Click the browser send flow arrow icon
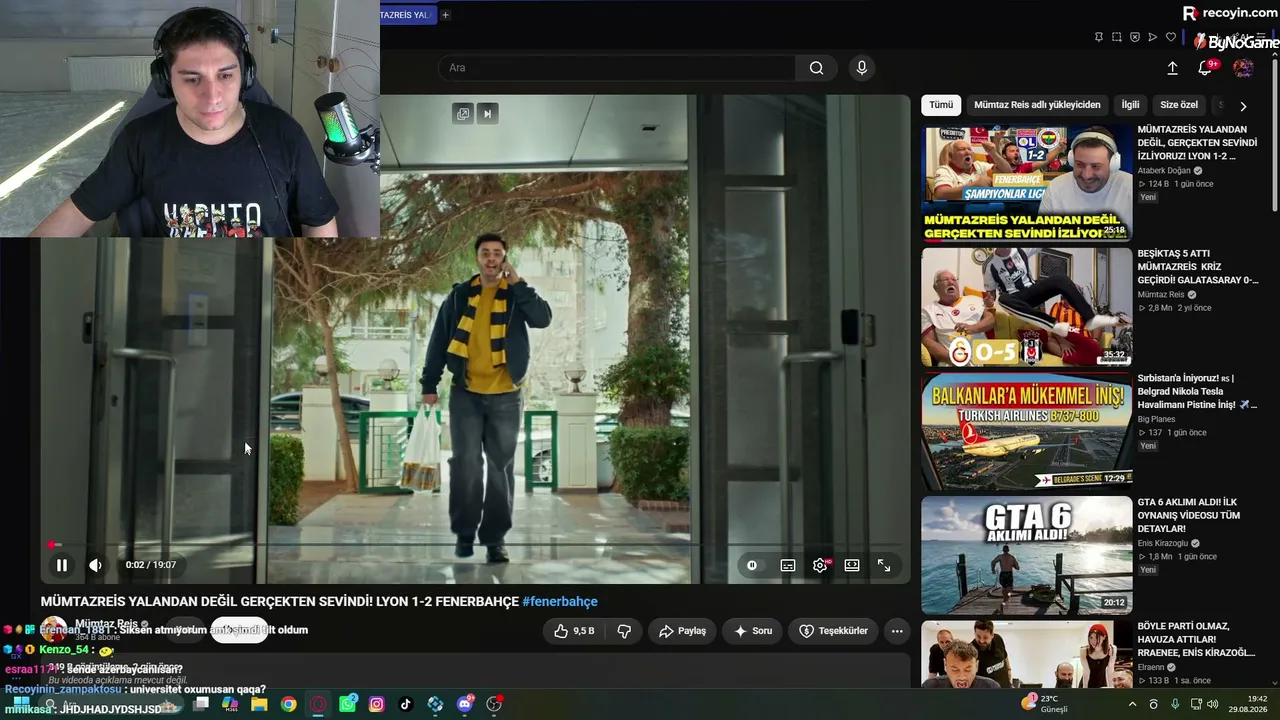 [x=1153, y=37]
